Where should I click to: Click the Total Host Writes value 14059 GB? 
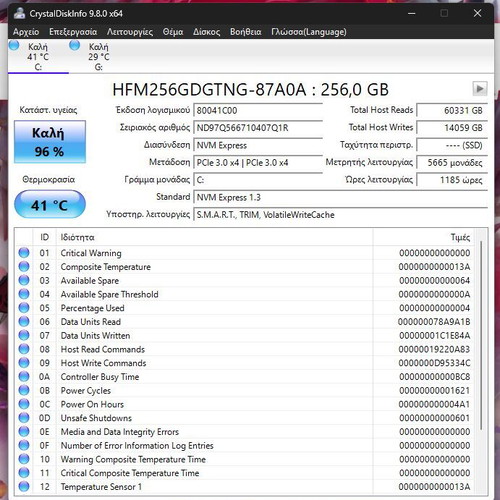point(452,128)
